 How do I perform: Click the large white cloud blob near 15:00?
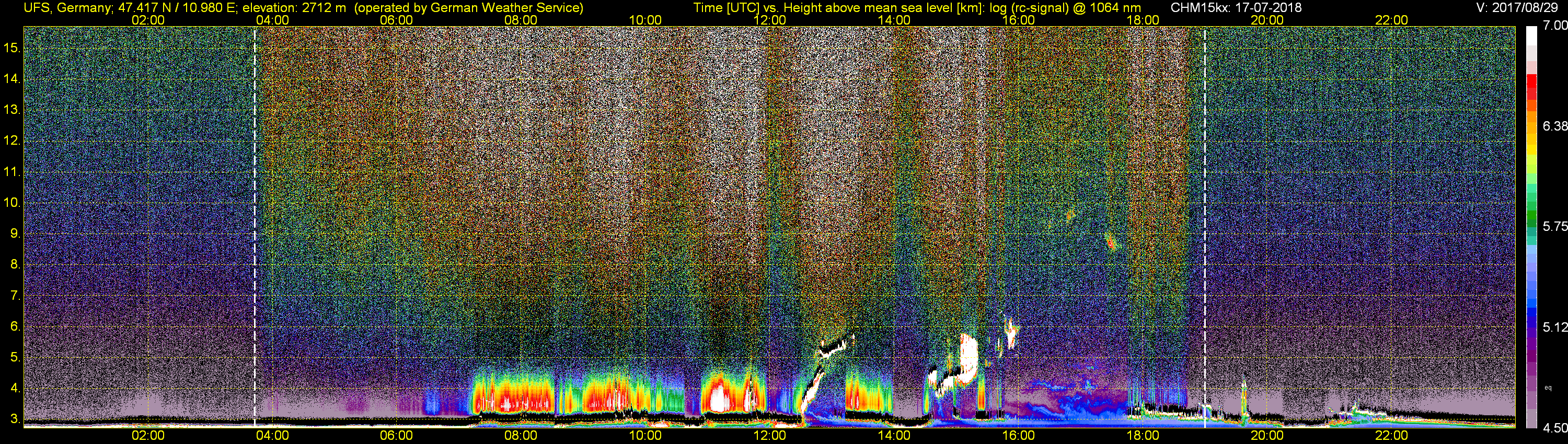[x=967, y=359]
